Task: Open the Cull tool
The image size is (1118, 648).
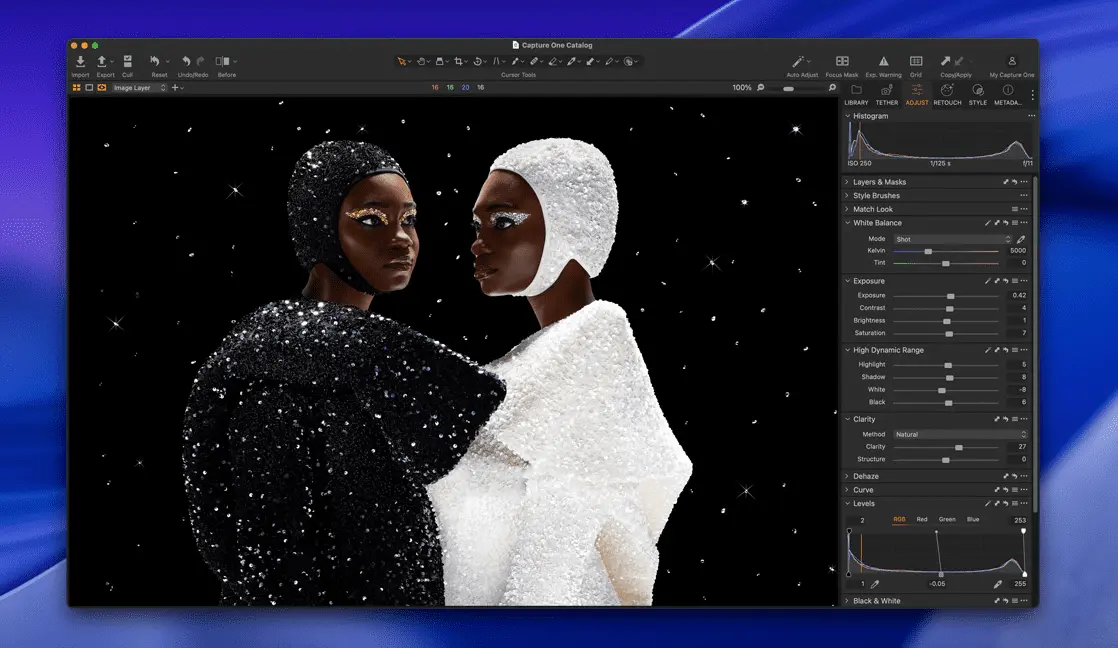Action: 127,62
